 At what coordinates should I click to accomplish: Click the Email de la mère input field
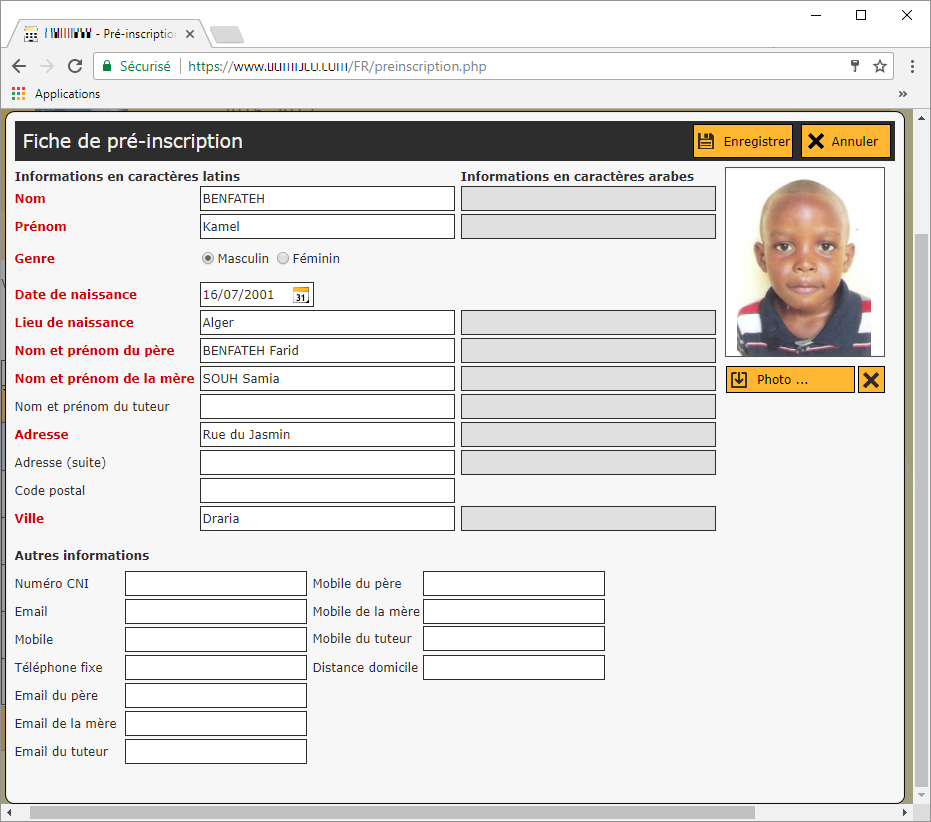(x=216, y=723)
